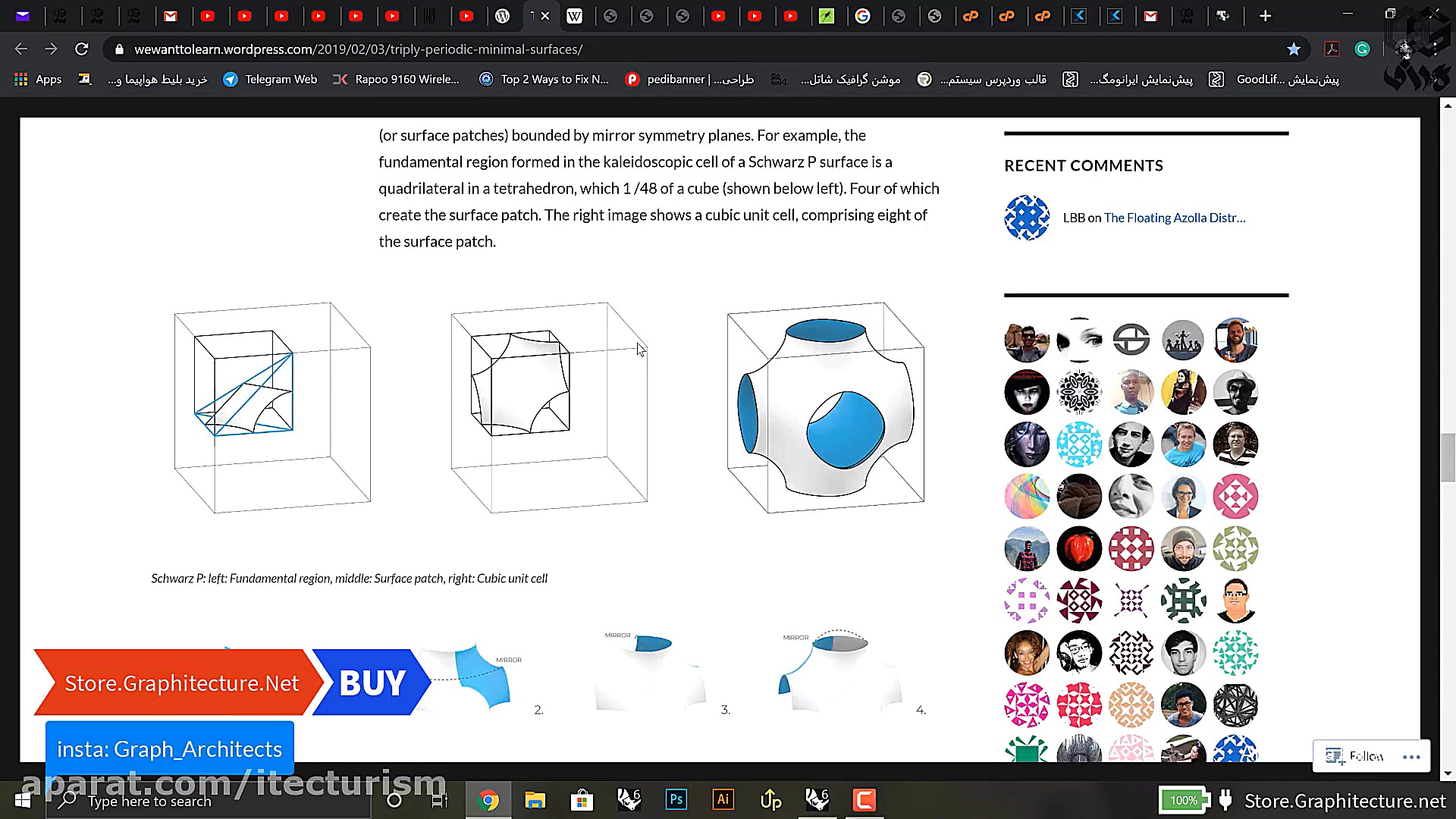The height and width of the screenshot is (819, 1456).
Task: Open 'The Floating Azolla Distr...' comment link
Action: (x=1174, y=218)
